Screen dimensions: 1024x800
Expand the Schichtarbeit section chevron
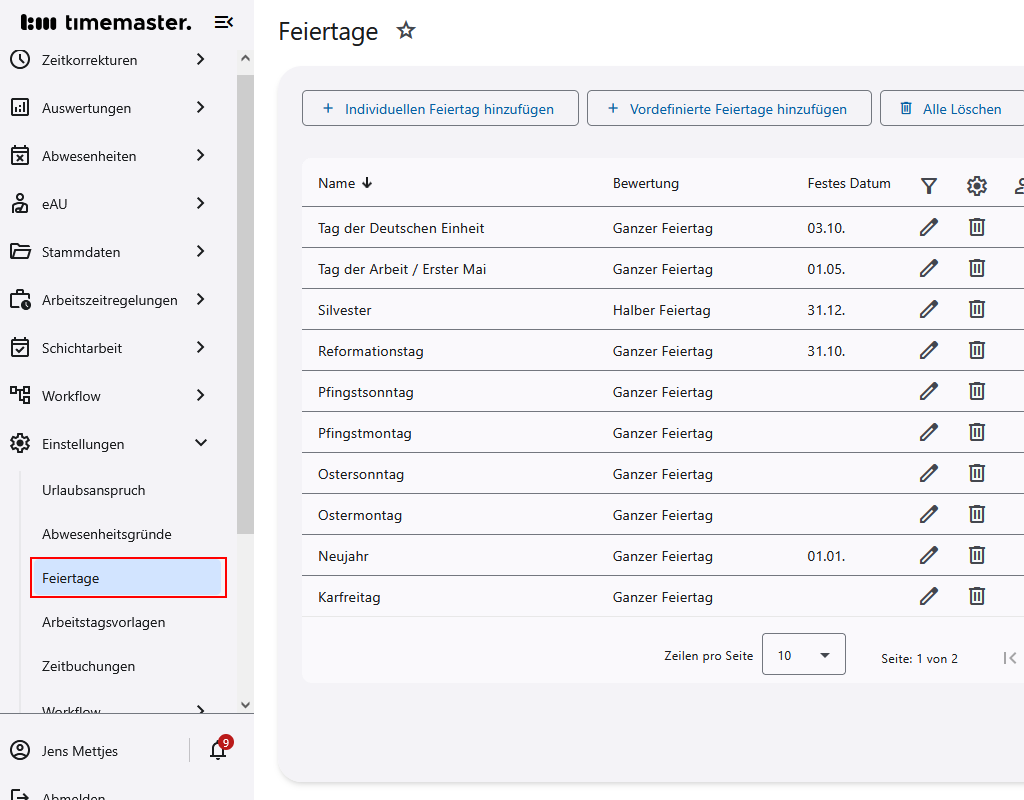pyautogui.click(x=200, y=347)
